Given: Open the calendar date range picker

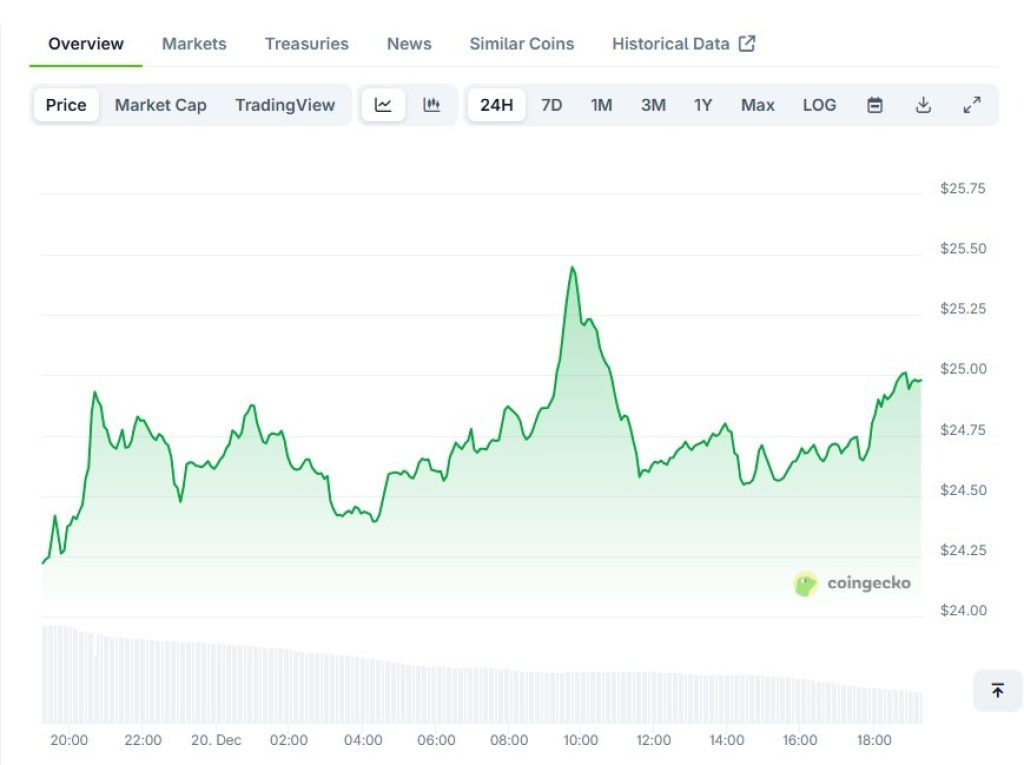Looking at the screenshot, I should coord(874,105).
